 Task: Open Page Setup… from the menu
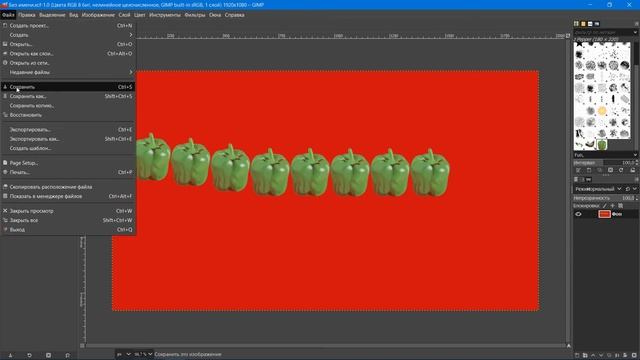click(68, 163)
